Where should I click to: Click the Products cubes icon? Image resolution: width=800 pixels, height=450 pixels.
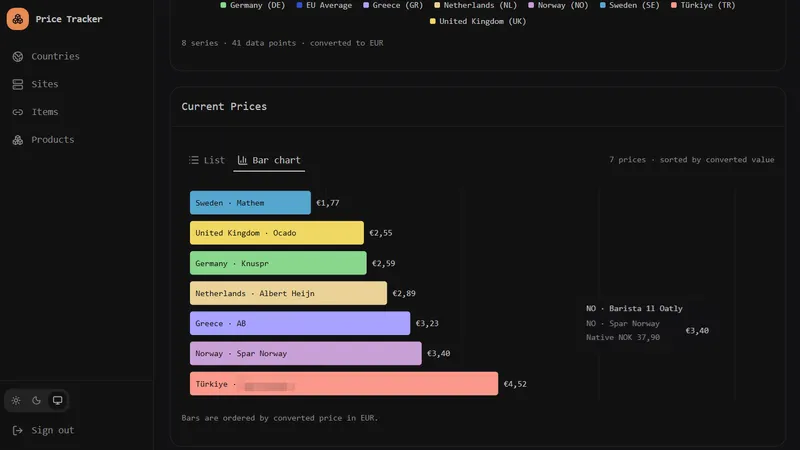[18, 140]
